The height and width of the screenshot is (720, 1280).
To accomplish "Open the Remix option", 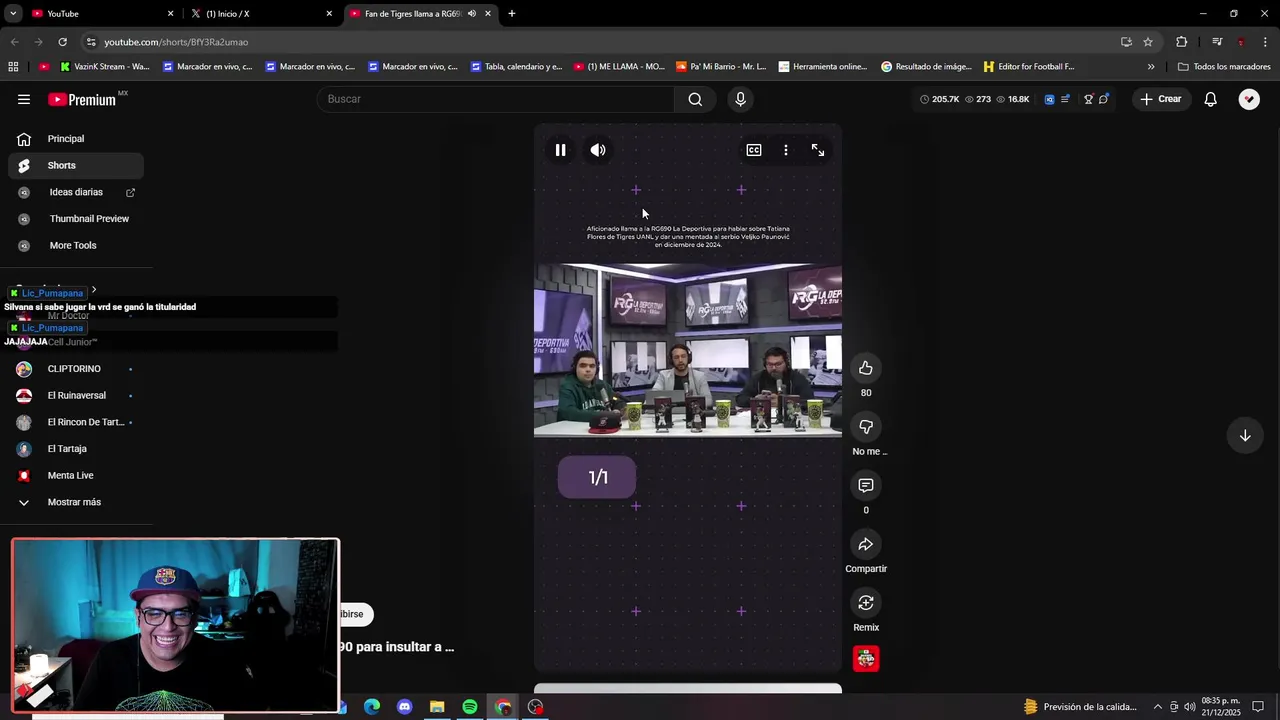I will click(x=866, y=603).
